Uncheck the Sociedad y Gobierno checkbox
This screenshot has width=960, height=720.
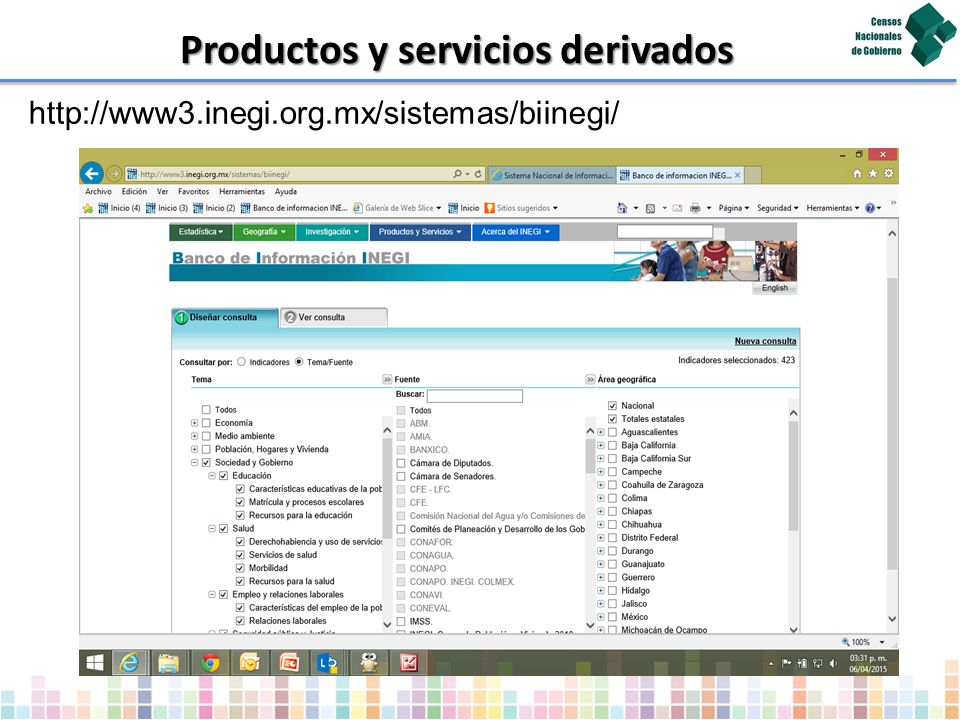coord(206,462)
